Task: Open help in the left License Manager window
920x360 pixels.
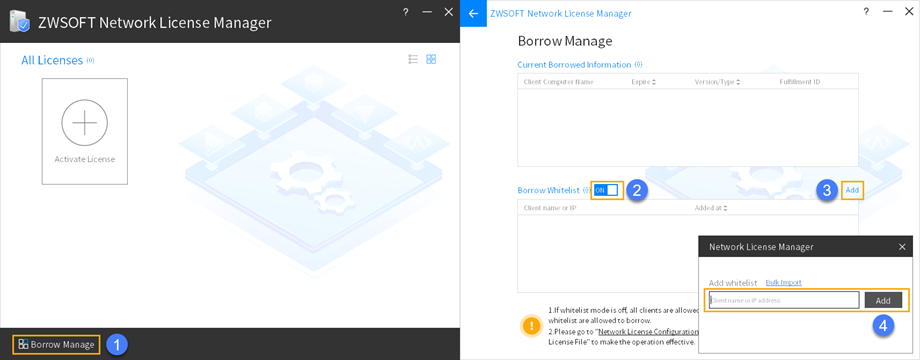Action: point(405,12)
